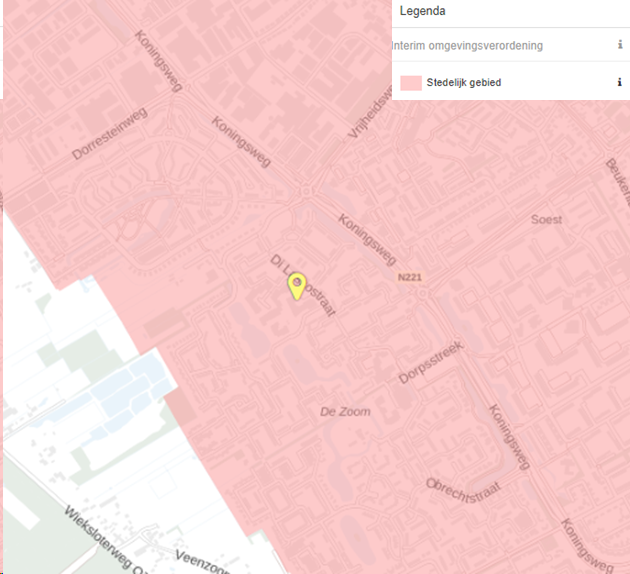Screen dimensions: 630x574
Task: Click the Veenzoom label at bottom
Action: point(203,562)
